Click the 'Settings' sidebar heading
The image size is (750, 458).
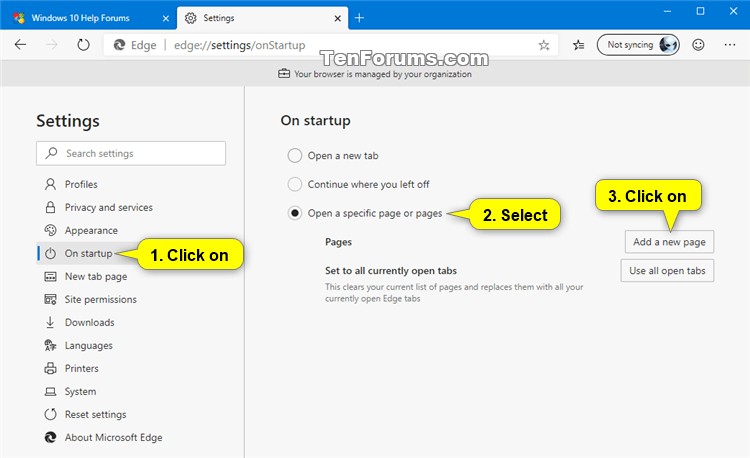pyautogui.click(x=68, y=120)
